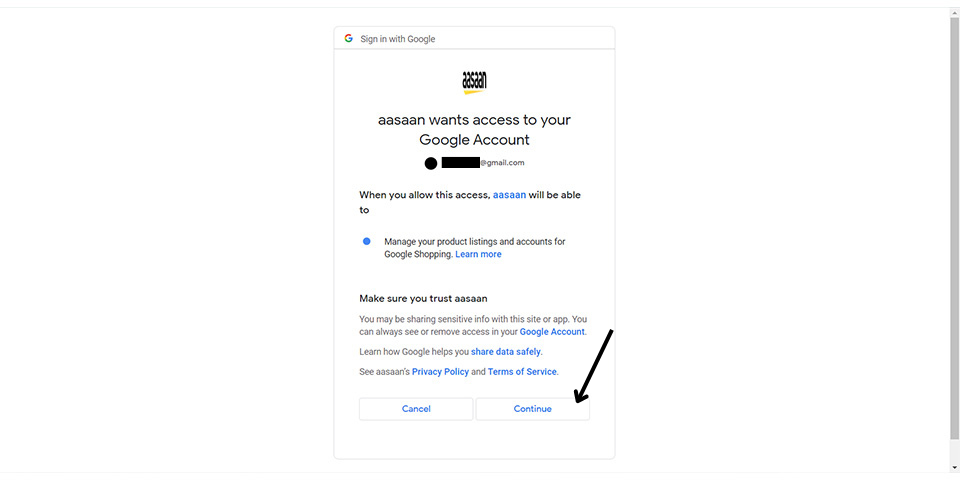The image size is (960, 480).
Task: Click the blue permission bullet dot
Action: click(x=366, y=241)
